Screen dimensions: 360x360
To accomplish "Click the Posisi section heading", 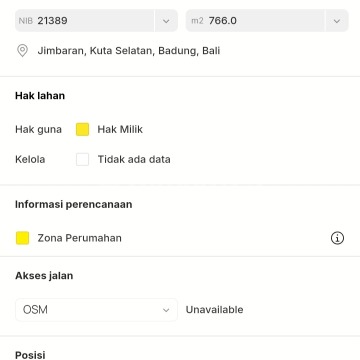I will click(x=30, y=355).
